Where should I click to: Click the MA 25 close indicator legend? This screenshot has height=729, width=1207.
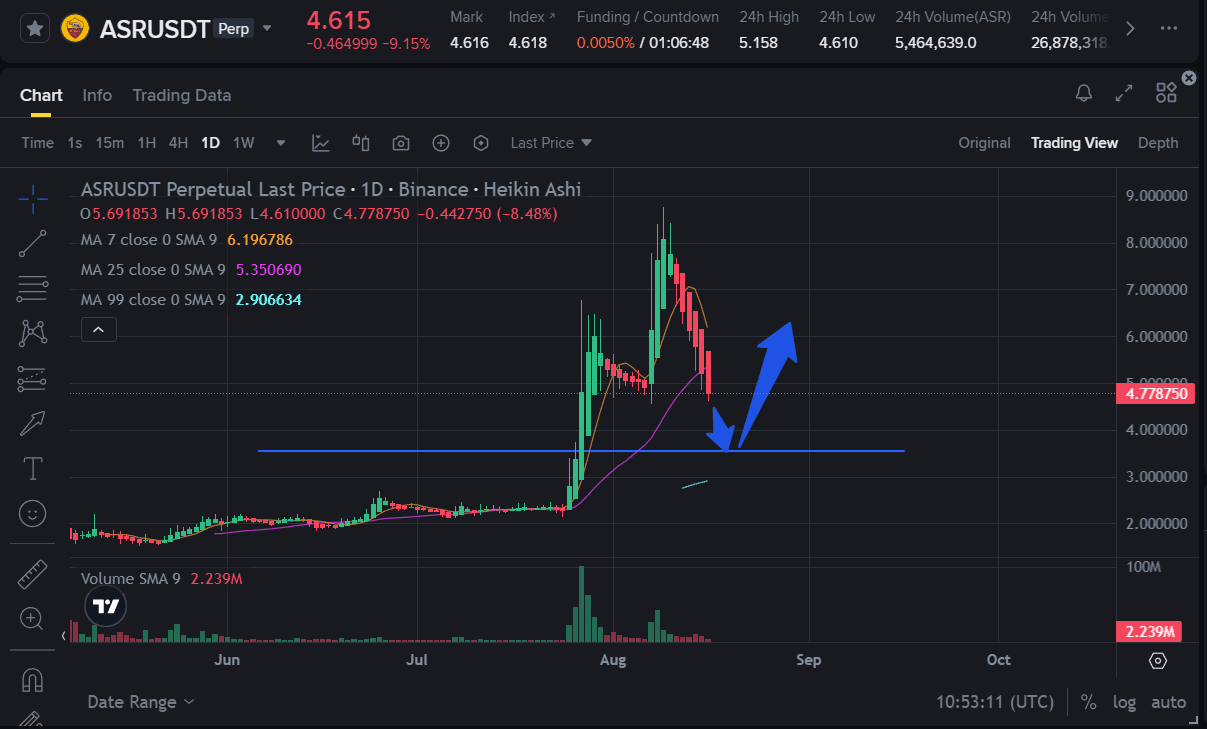click(191, 270)
